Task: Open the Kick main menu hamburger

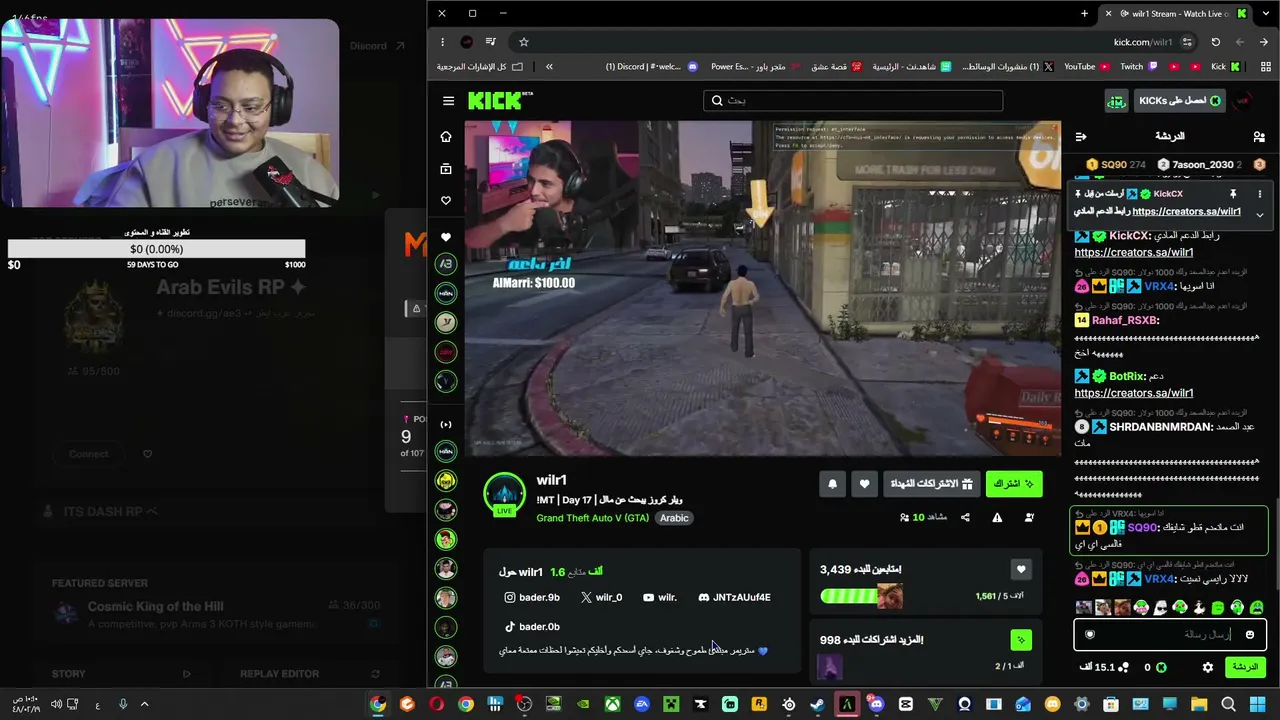Action: click(x=448, y=100)
